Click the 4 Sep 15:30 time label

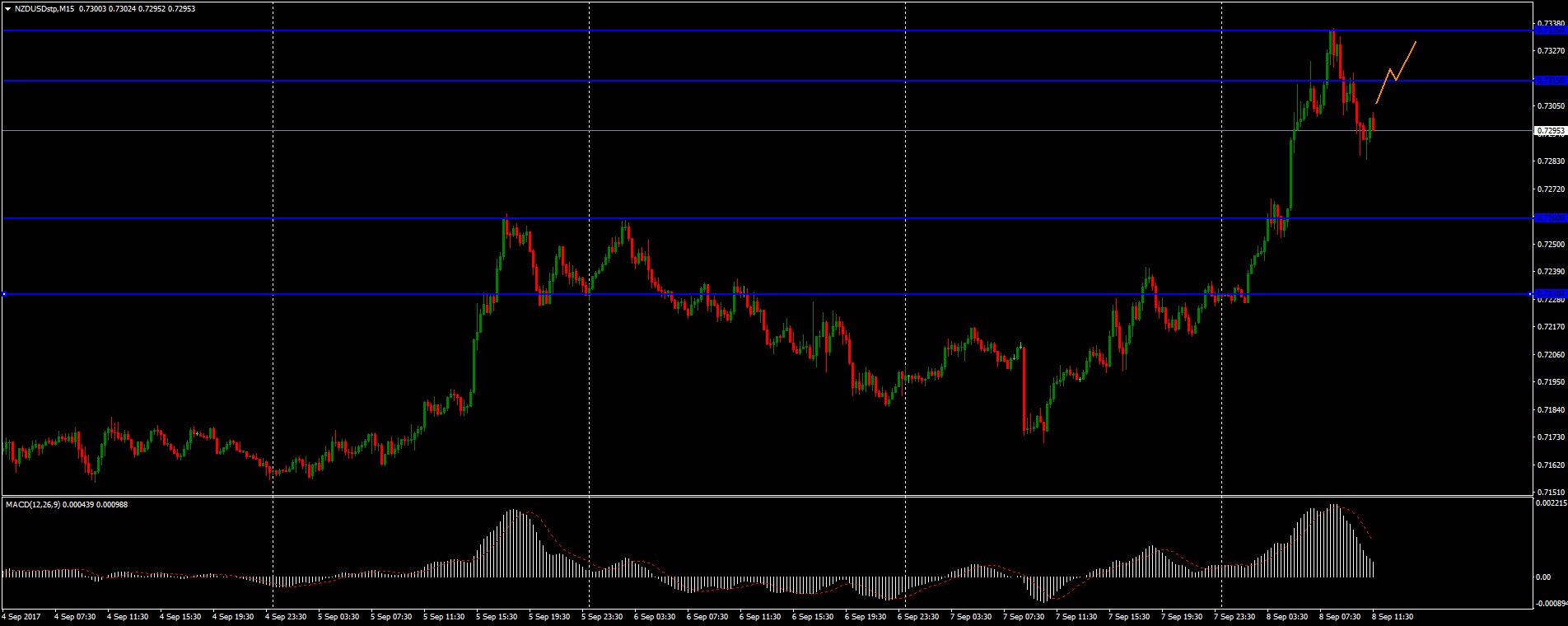pos(181,616)
